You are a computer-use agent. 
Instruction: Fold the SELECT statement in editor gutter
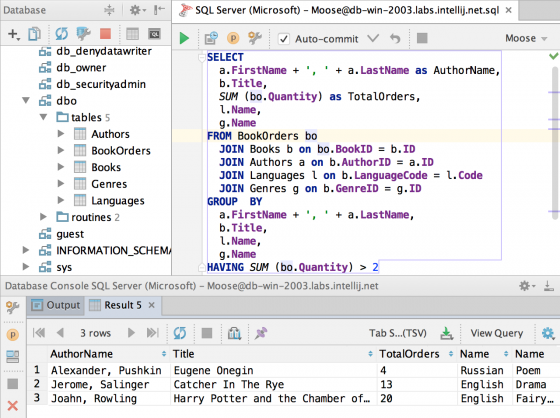point(201,57)
